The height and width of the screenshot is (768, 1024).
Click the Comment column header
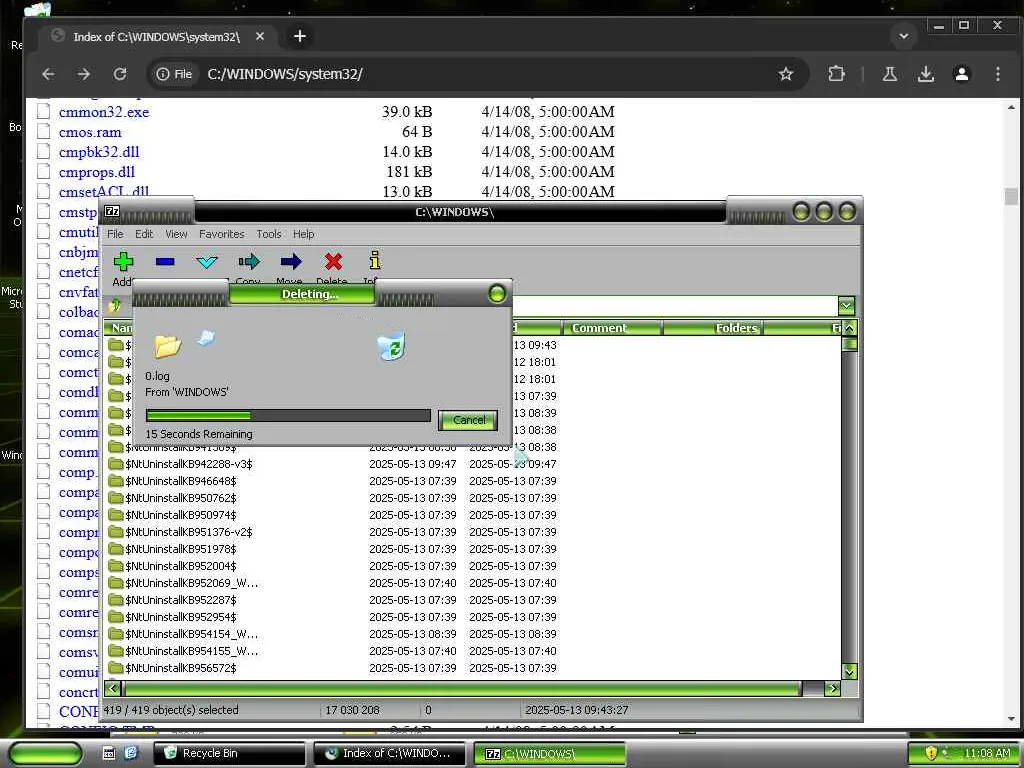pos(611,328)
